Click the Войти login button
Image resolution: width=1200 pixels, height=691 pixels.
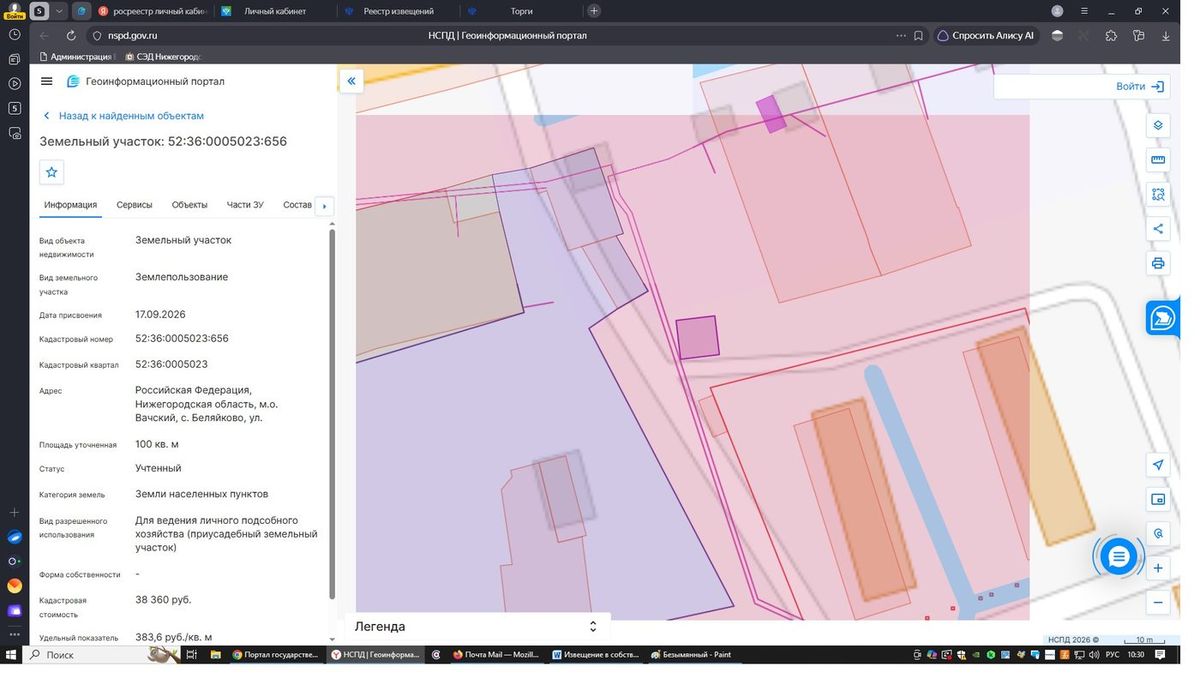click(x=1140, y=87)
